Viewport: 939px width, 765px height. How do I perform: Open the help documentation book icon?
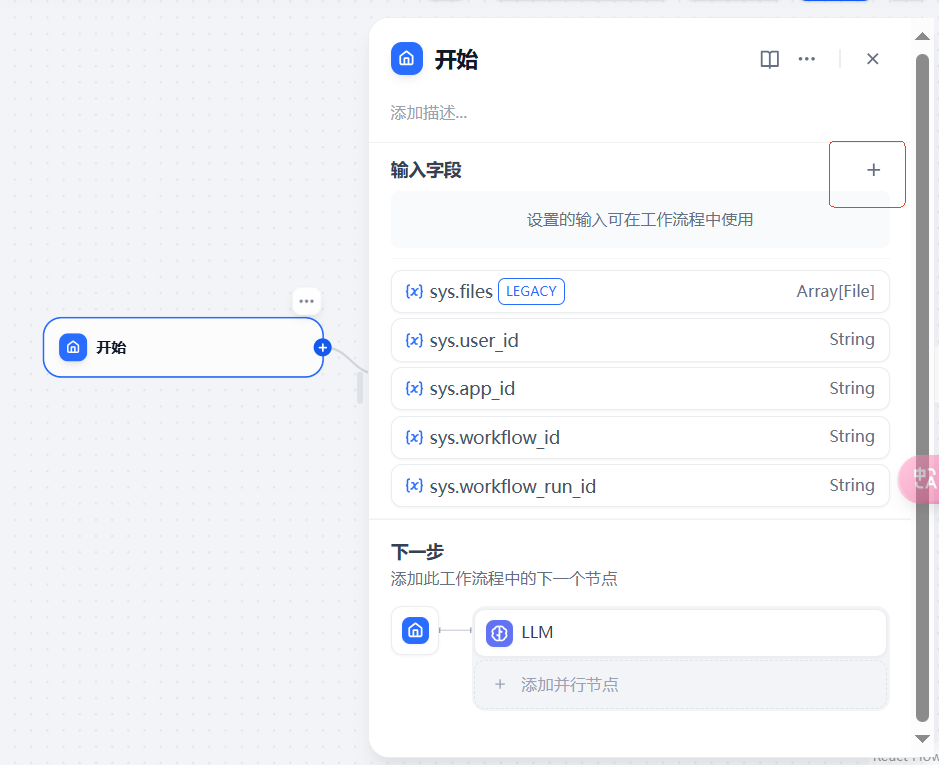coord(769,59)
